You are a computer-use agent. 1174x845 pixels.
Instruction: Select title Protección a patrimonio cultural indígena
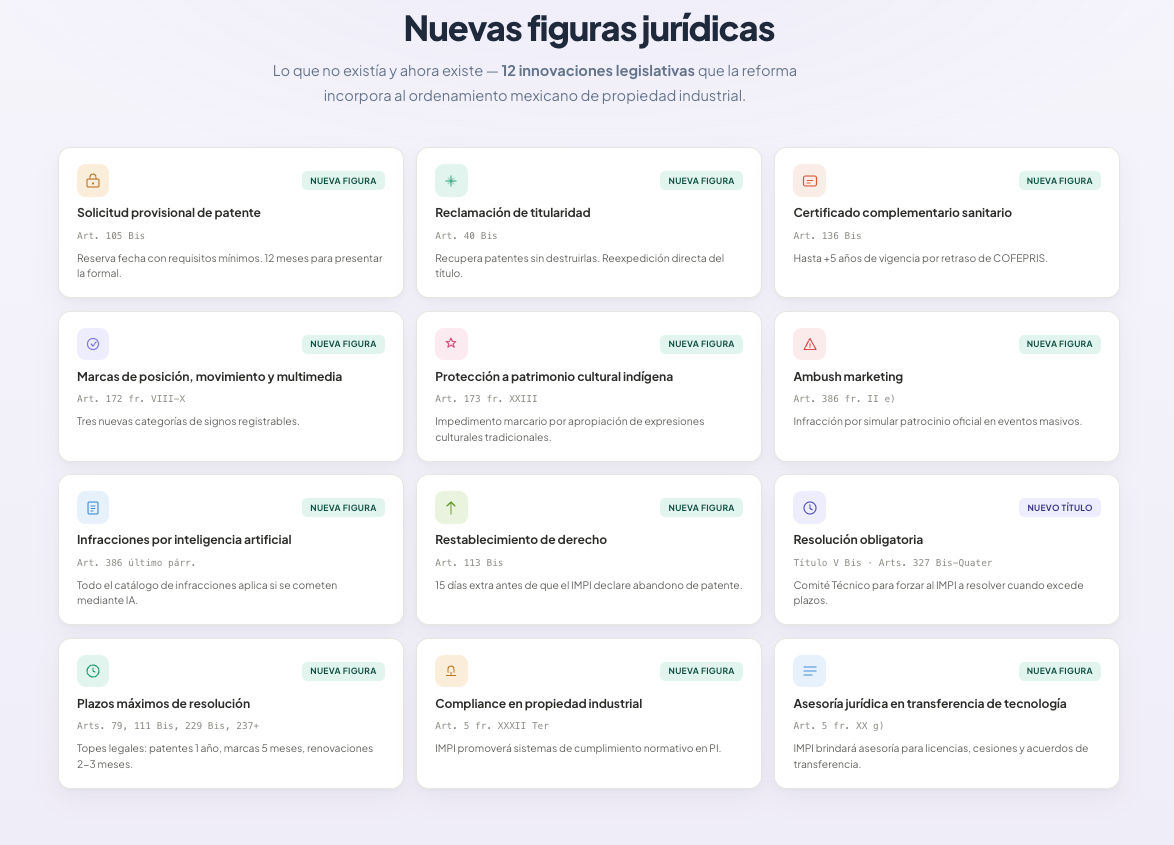coord(554,376)
